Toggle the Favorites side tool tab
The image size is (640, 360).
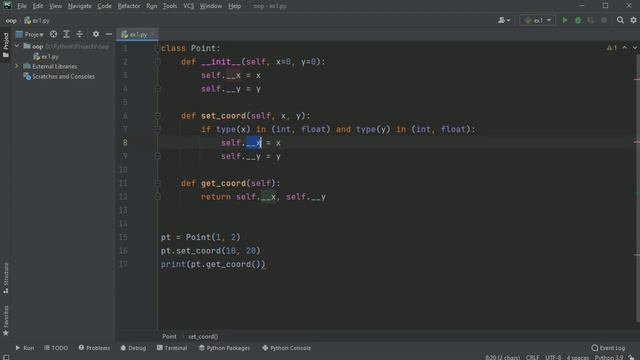tap(6, 321)
